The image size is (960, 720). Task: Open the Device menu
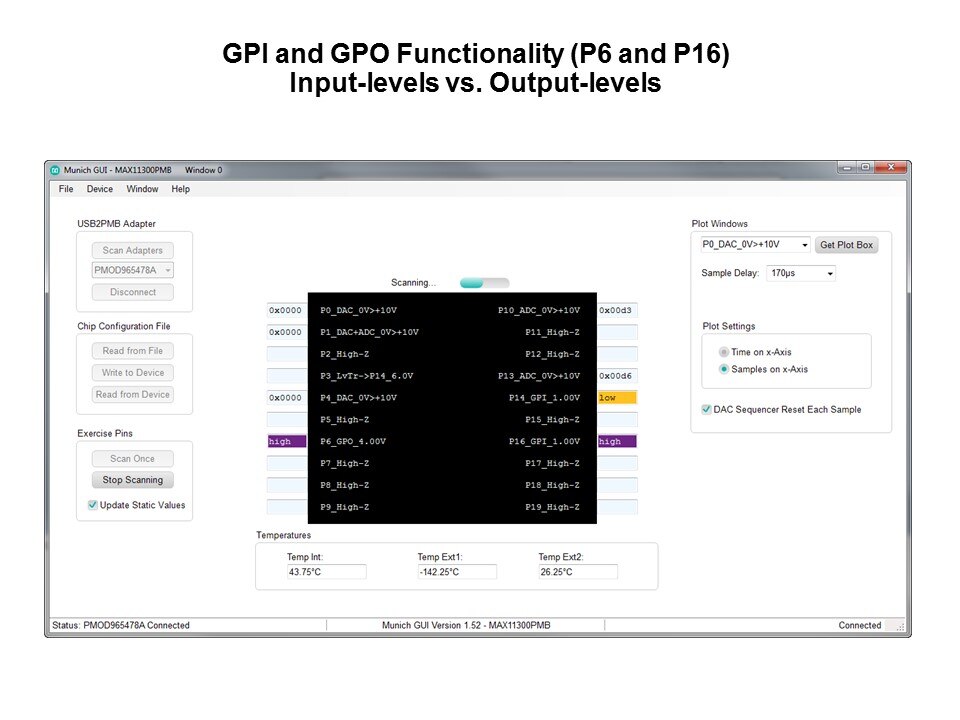100,189
